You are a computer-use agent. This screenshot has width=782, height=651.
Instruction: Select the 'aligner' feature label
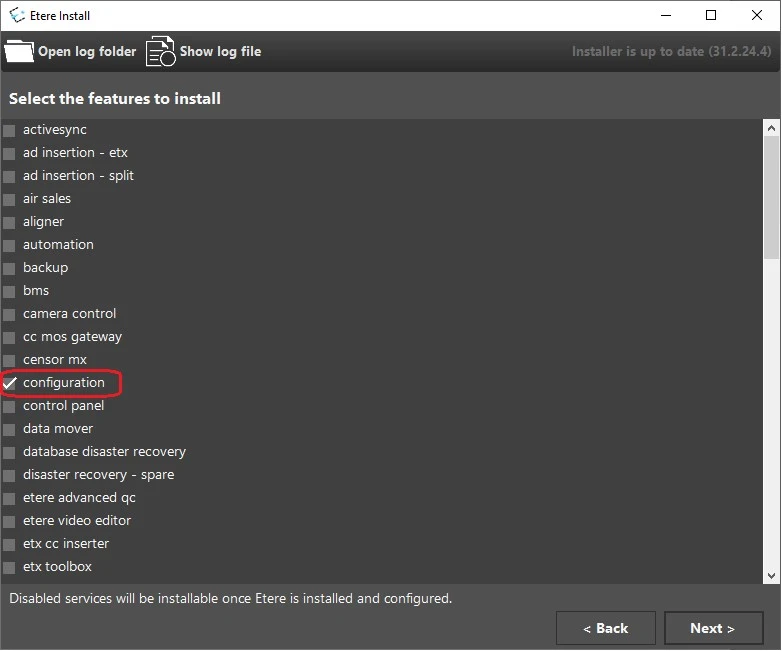[43, 221]
